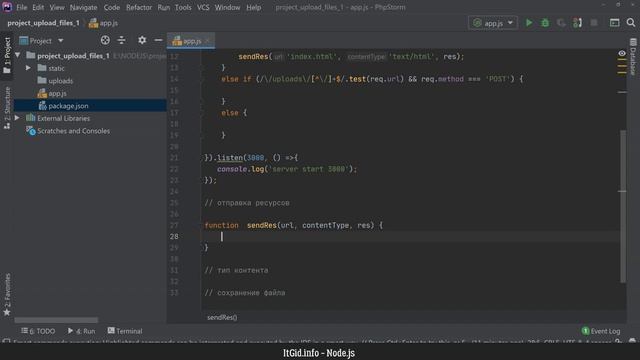Viewport: 640px width, 360px height.
Task: Open Event Log from status bar
Action: coord(600,331)
